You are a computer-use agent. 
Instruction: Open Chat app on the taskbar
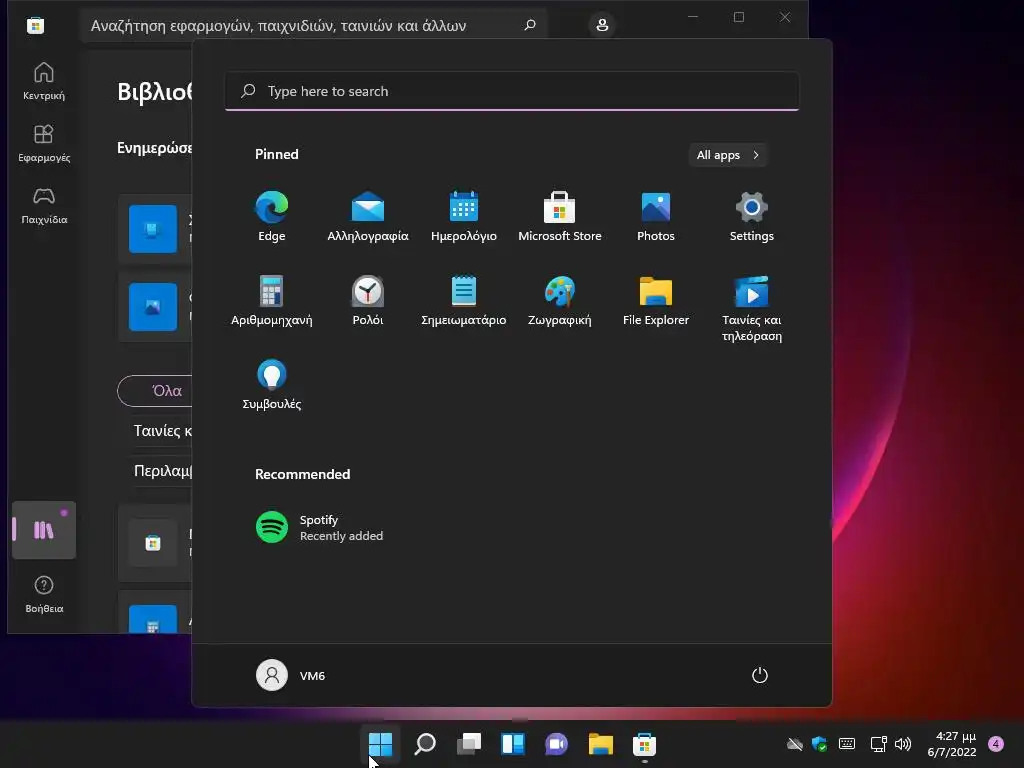click(x=556, y=744)
